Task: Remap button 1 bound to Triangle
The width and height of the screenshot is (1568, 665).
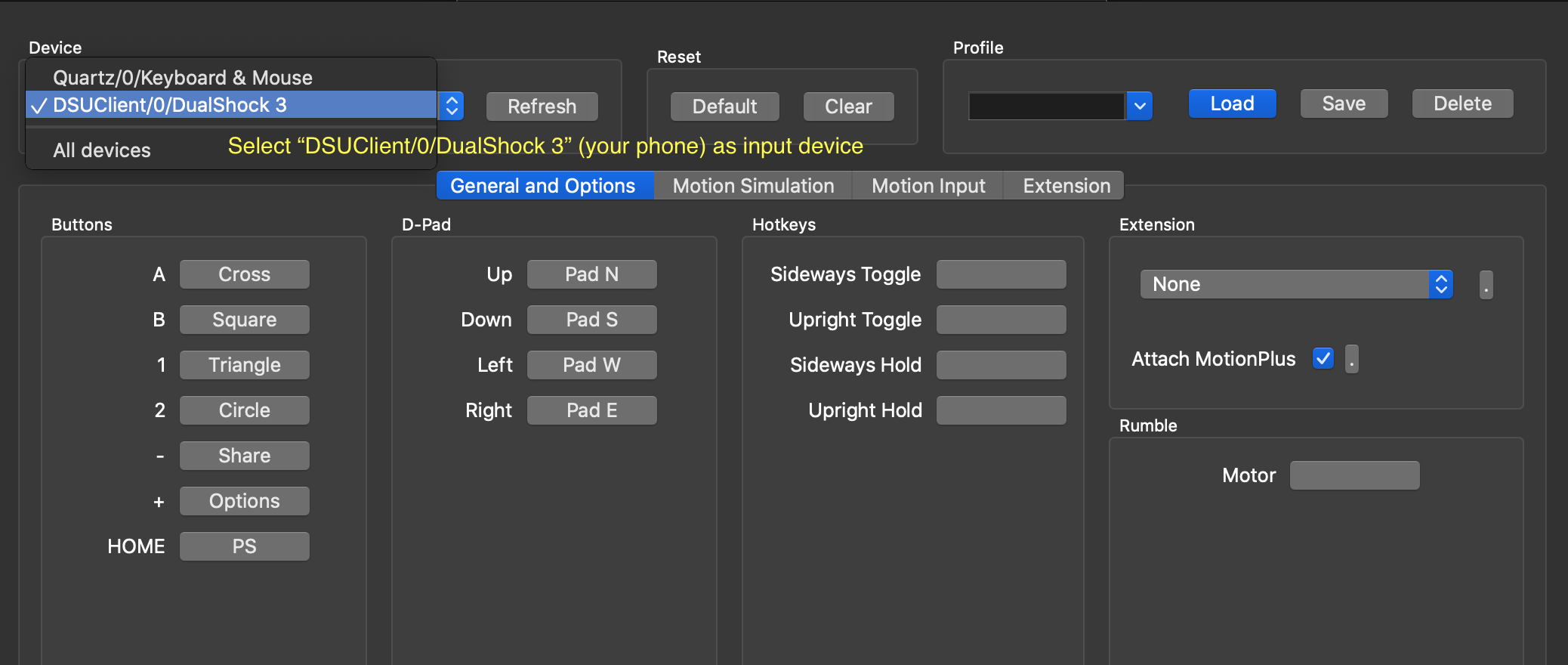Action: tap(245, 365)
